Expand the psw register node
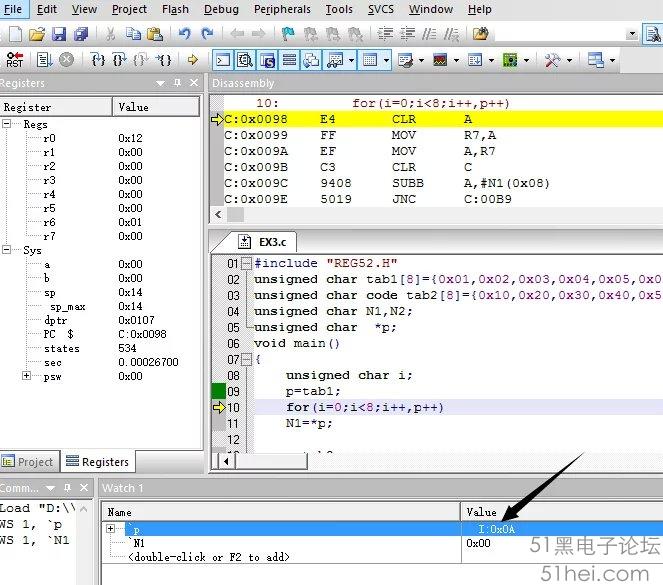 point(26,376)
